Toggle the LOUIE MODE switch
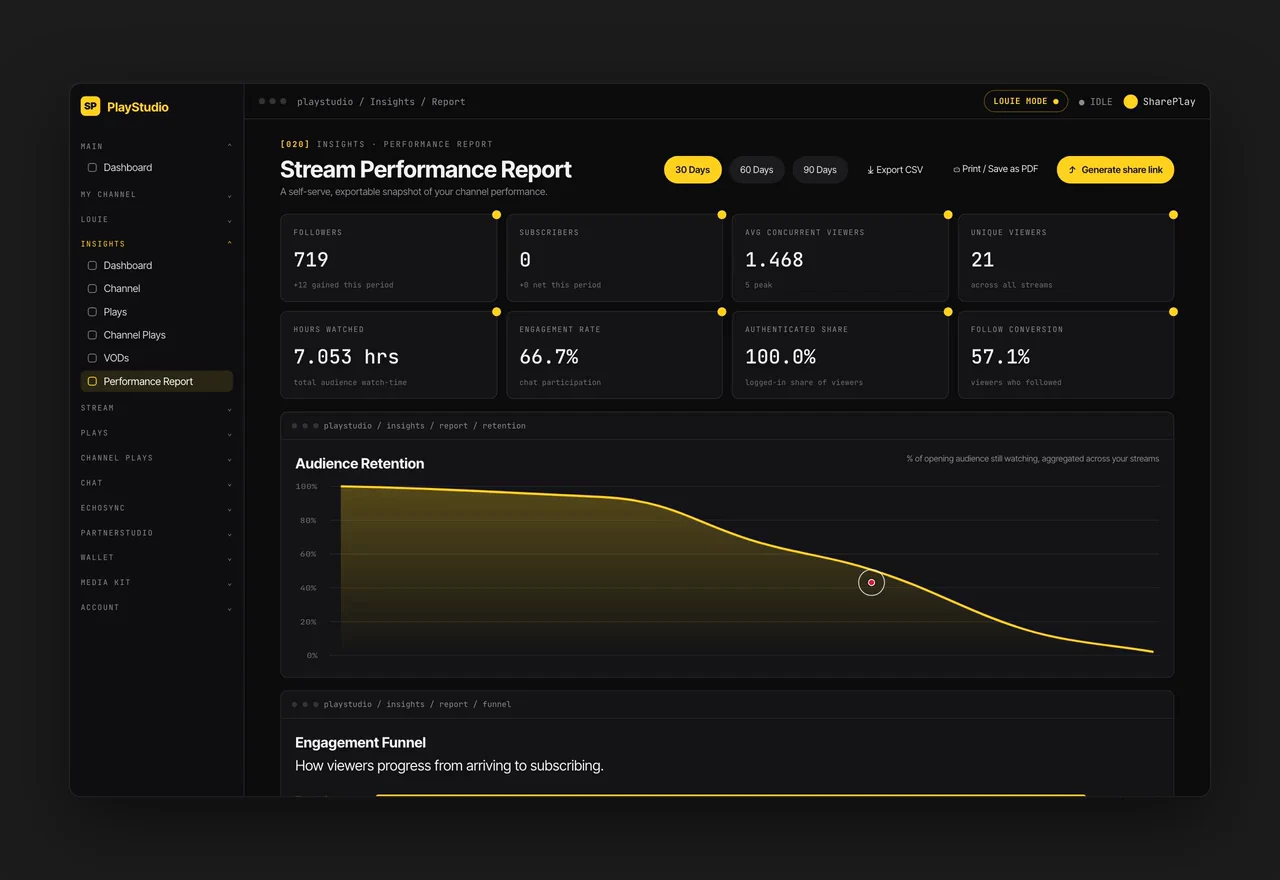 1026,101
